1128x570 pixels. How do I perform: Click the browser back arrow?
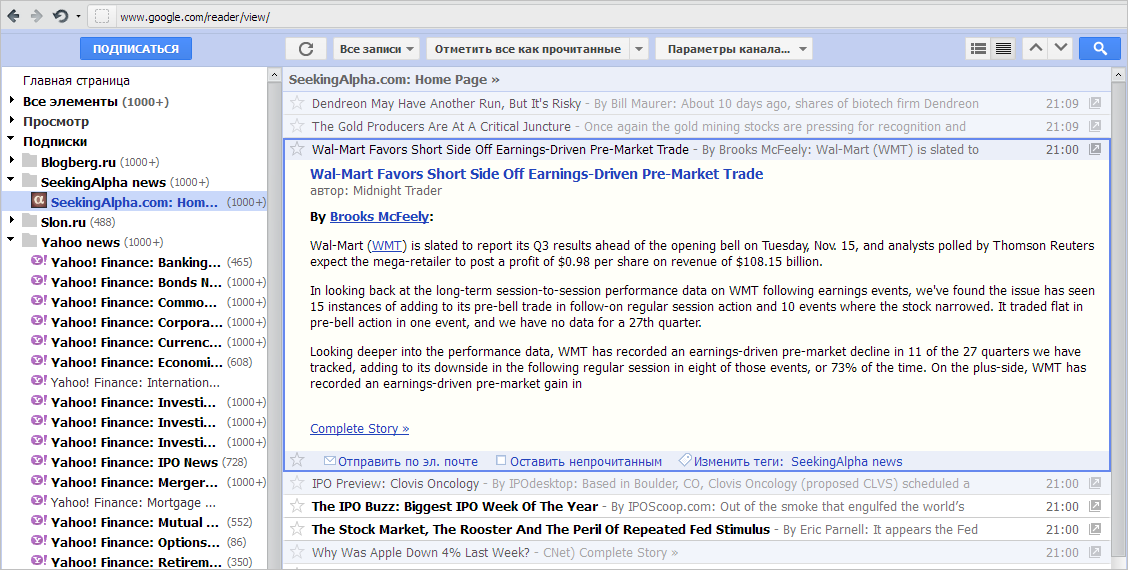[x=13, y=16]
